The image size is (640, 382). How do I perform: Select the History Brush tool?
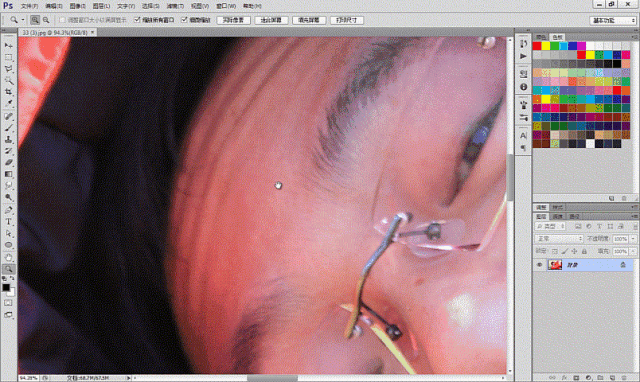click(9, 151)
